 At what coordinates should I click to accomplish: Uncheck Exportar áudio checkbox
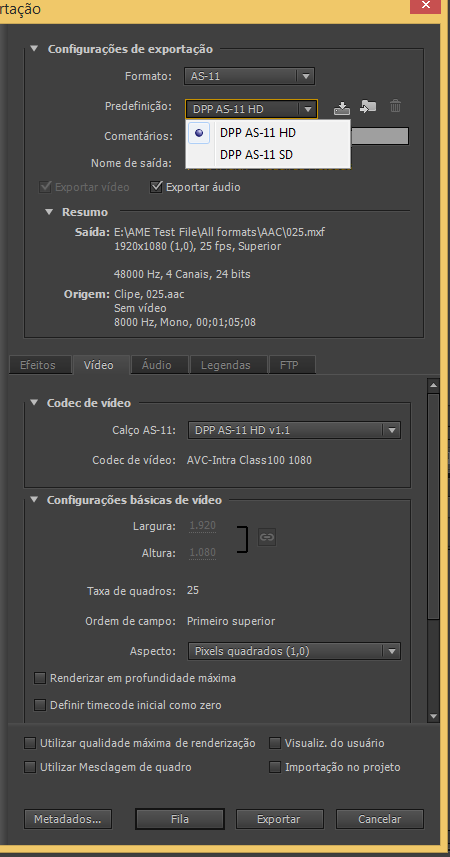tap(156, 187)
